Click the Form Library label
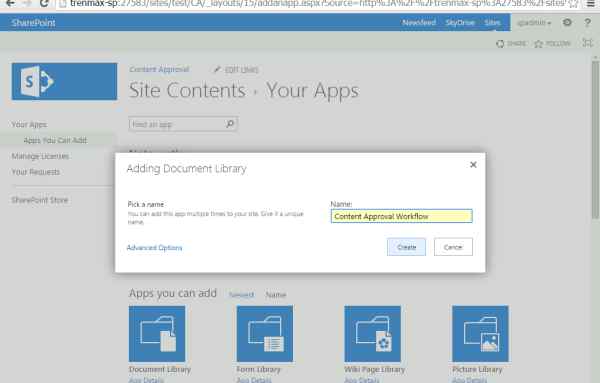Screen dimensions: 600x383 [258, 369]
